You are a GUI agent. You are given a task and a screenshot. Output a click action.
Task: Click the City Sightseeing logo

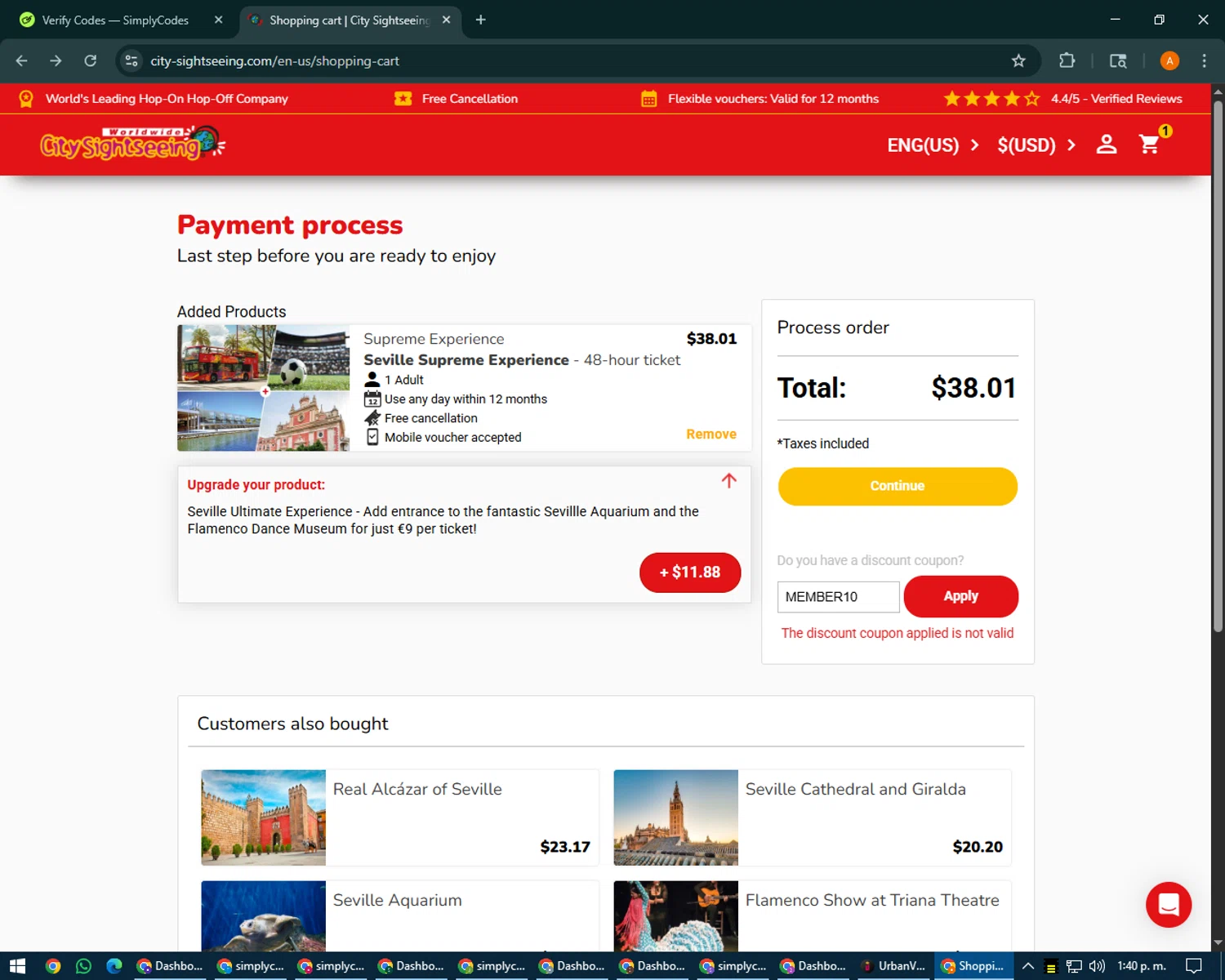pyautogui.click(x=132, y=143)
